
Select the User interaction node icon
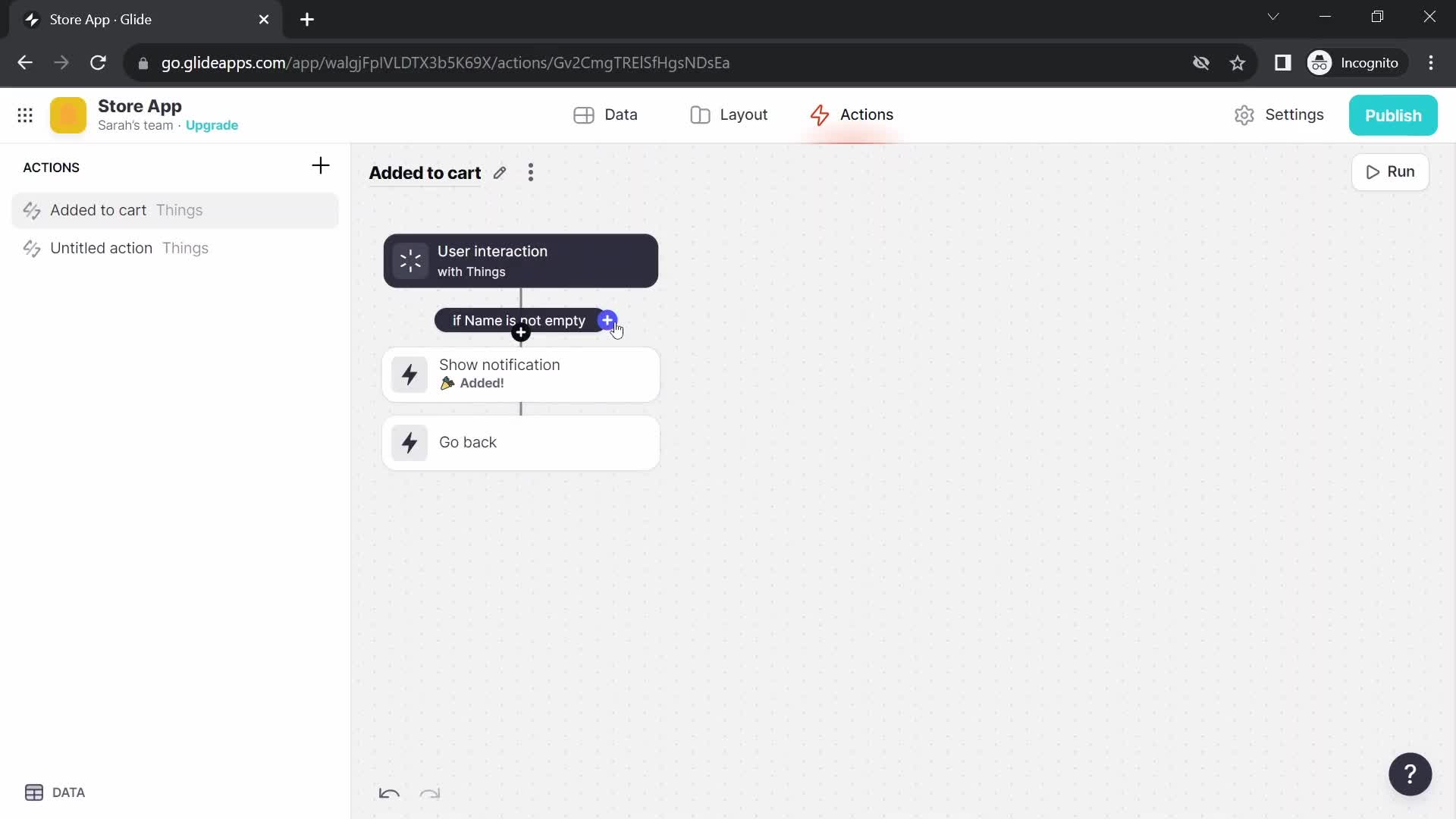click(x=411, y=261)
